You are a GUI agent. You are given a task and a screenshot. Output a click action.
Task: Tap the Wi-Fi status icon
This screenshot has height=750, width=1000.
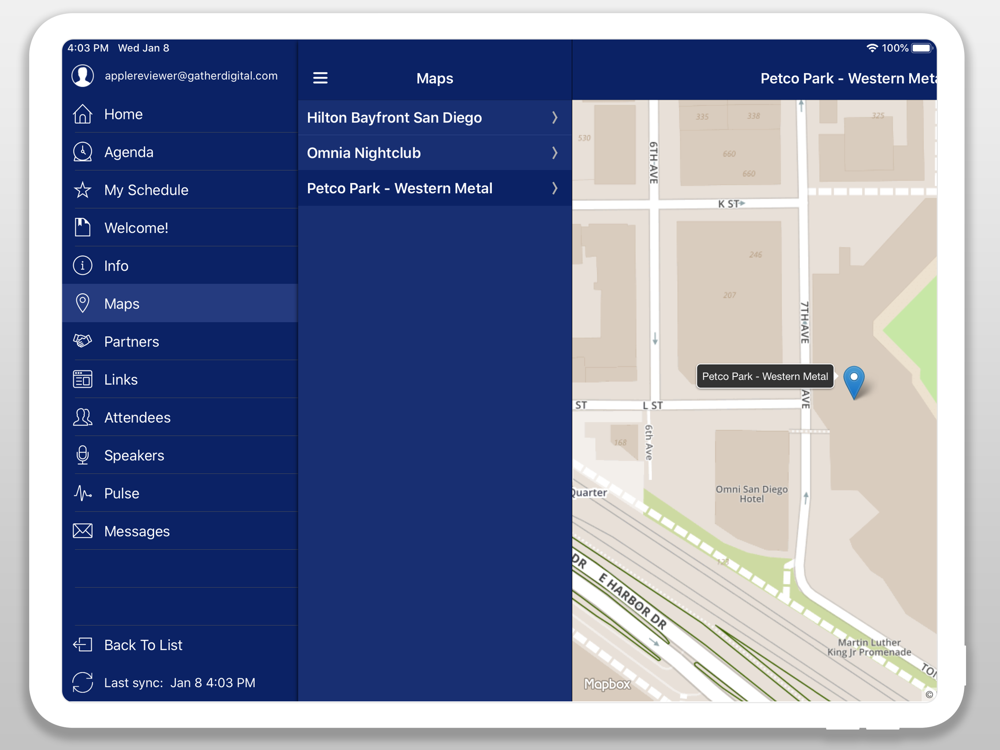coord(872,48)
